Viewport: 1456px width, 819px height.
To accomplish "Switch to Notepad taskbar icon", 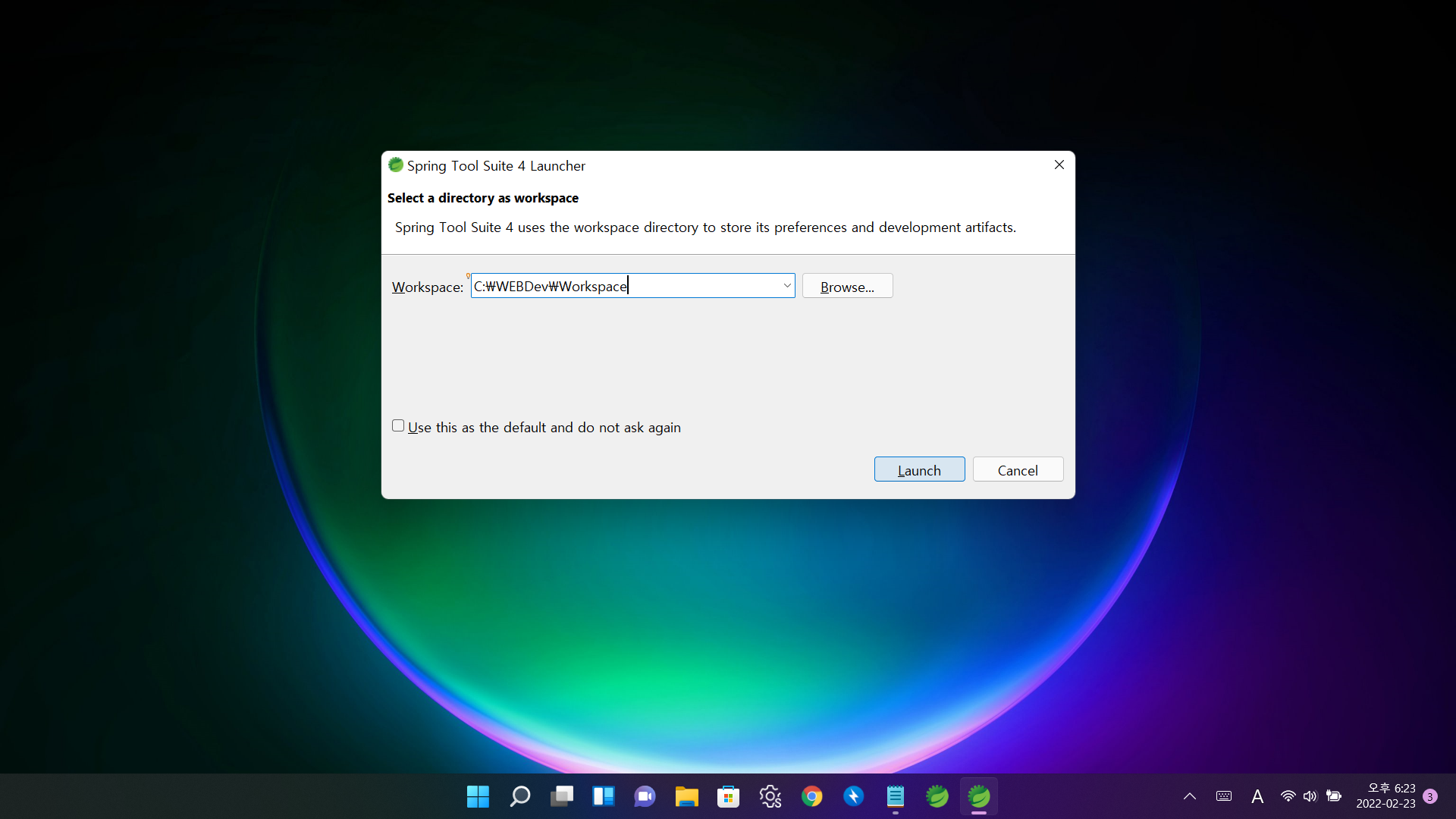I will [896, 796].
